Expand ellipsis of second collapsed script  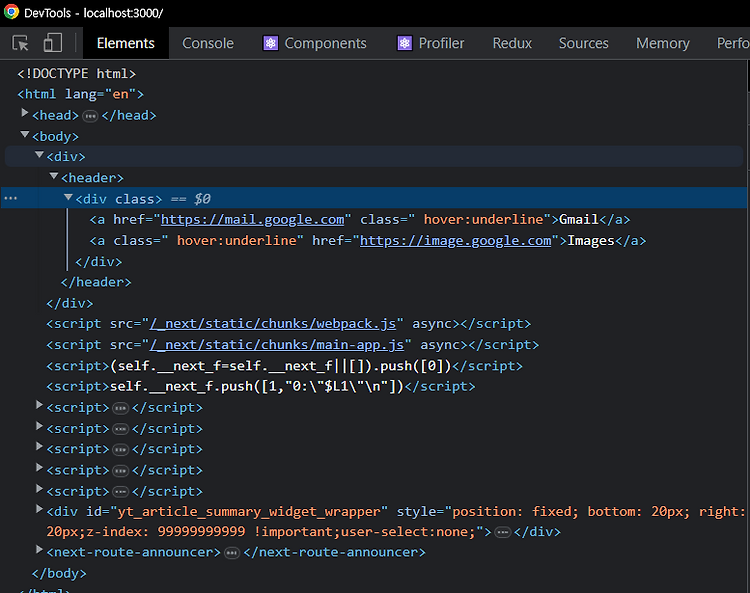pyautogui.click(x=120, y=429)
